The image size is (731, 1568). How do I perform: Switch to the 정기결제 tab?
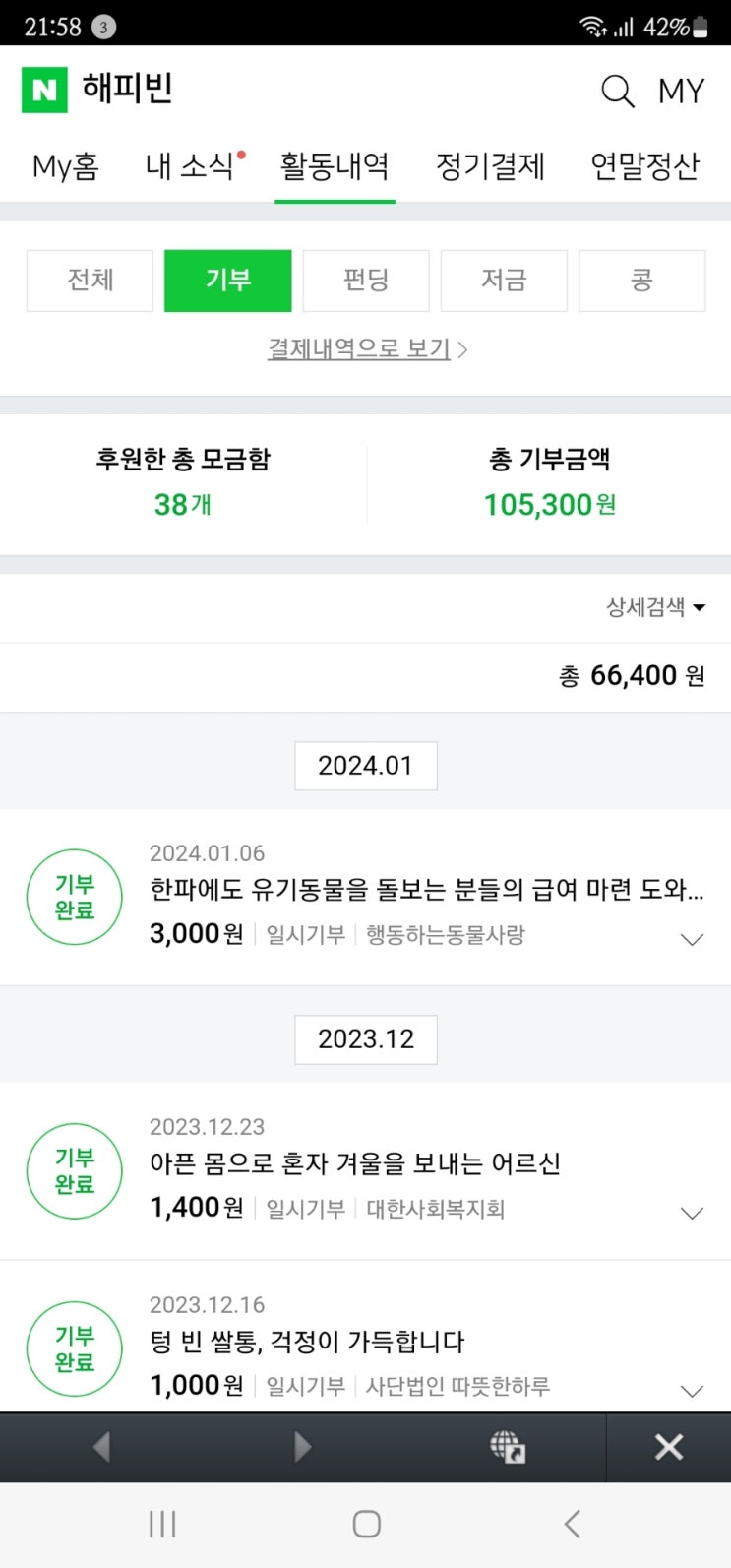click(x=490, y=166)
